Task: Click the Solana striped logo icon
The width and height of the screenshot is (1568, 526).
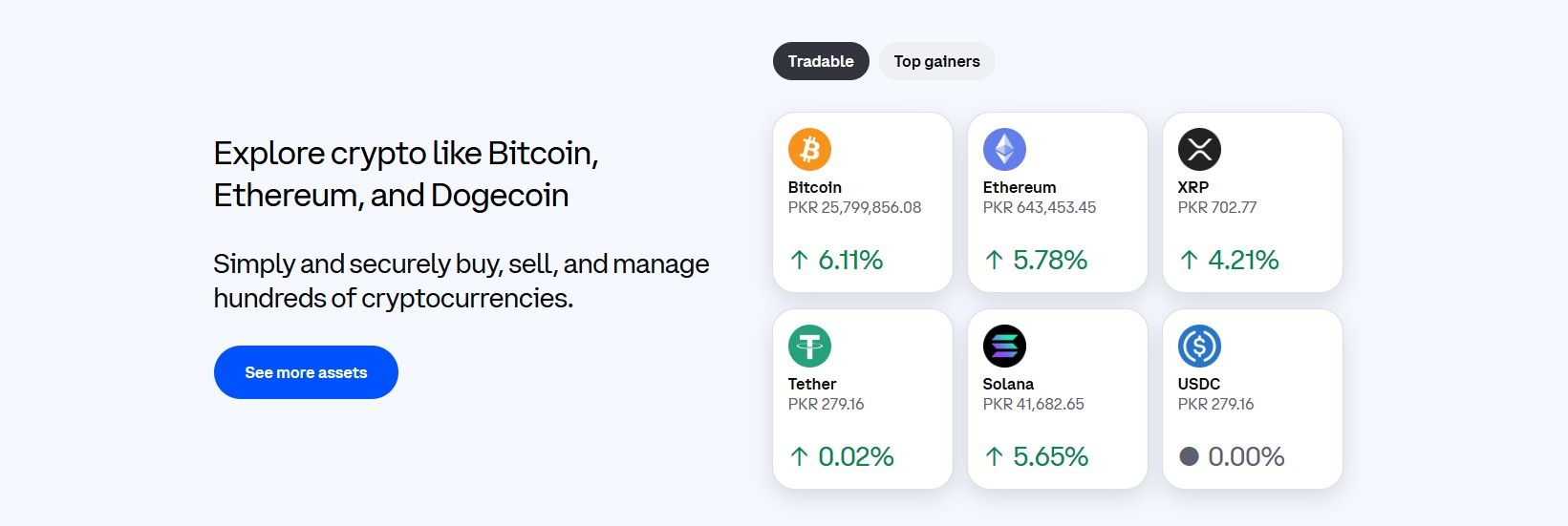Action: pos(1004,347)
